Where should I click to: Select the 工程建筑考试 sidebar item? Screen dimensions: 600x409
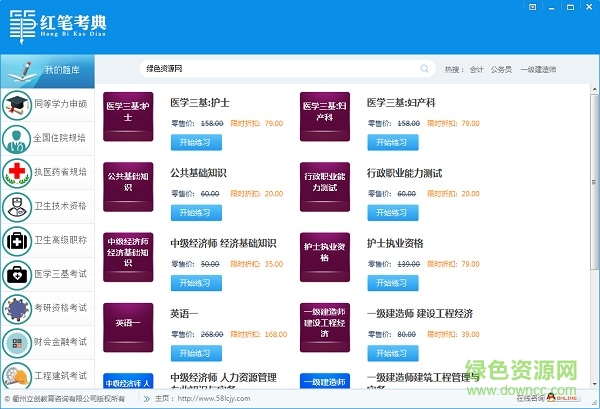[16, 376]
